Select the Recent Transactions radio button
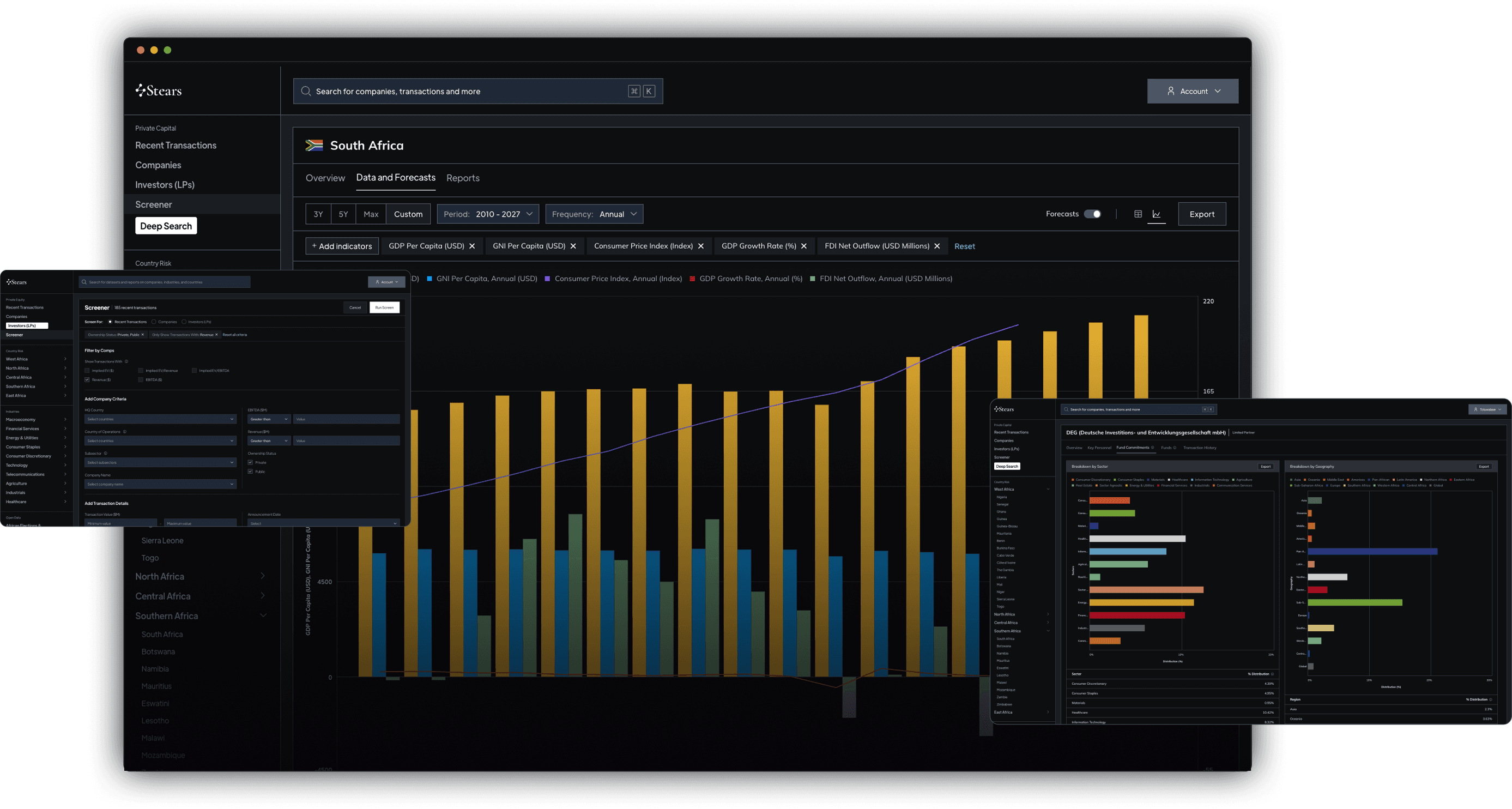 click(110, 322)
